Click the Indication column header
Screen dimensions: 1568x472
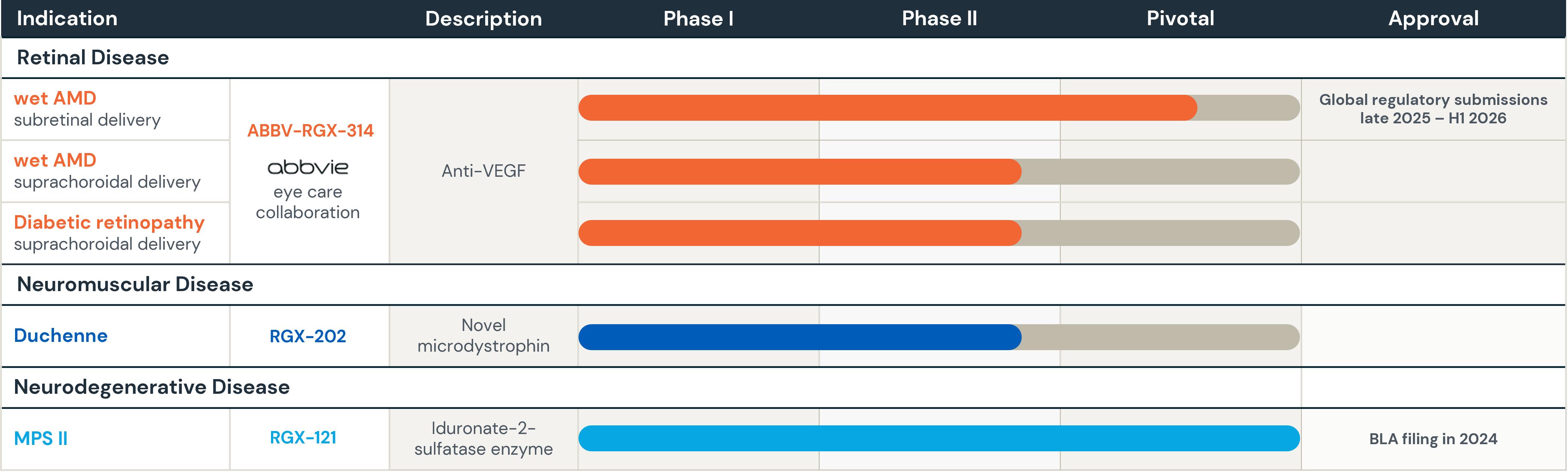point(67,19)
